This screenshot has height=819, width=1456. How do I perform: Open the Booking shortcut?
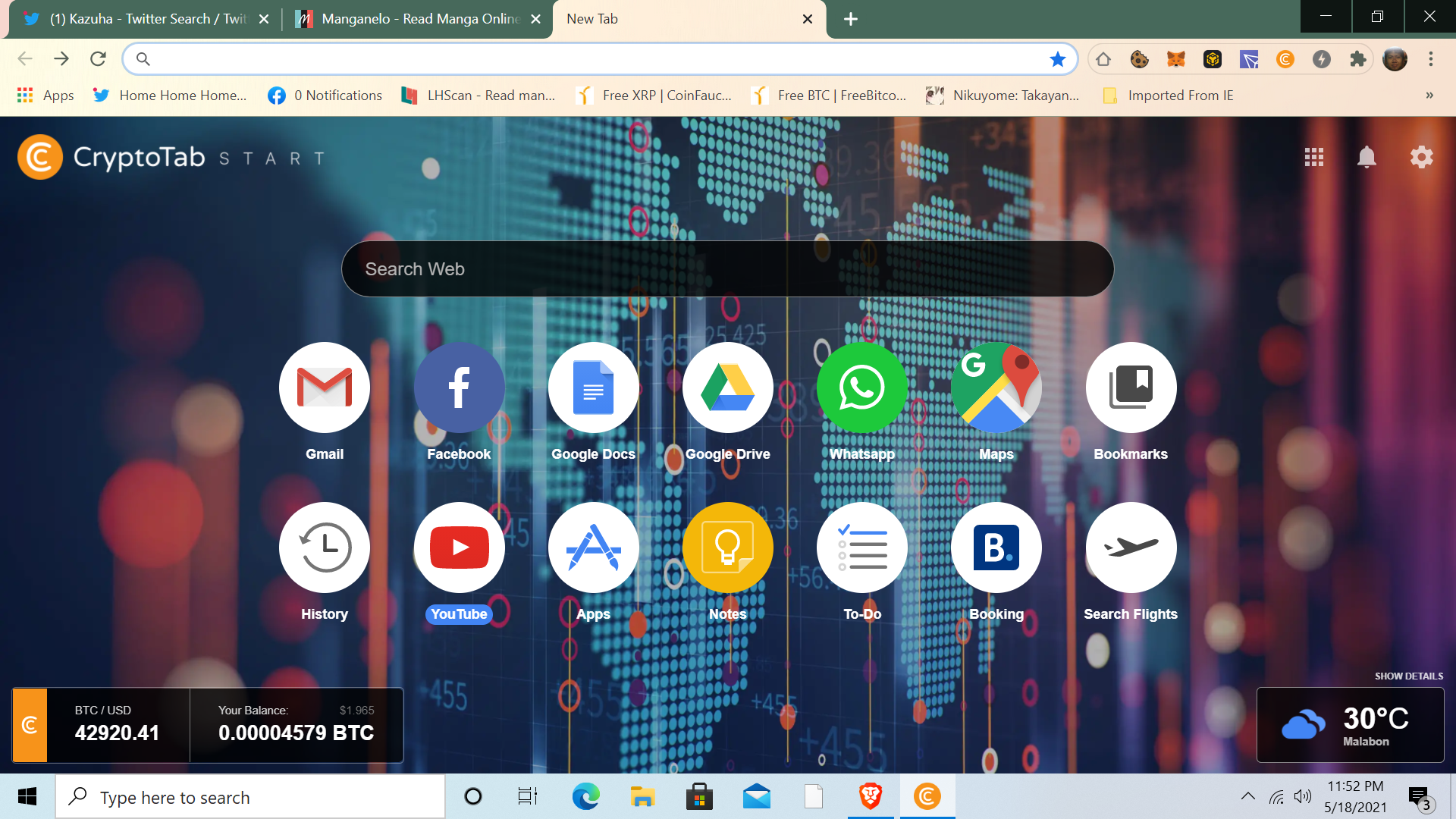996,548
